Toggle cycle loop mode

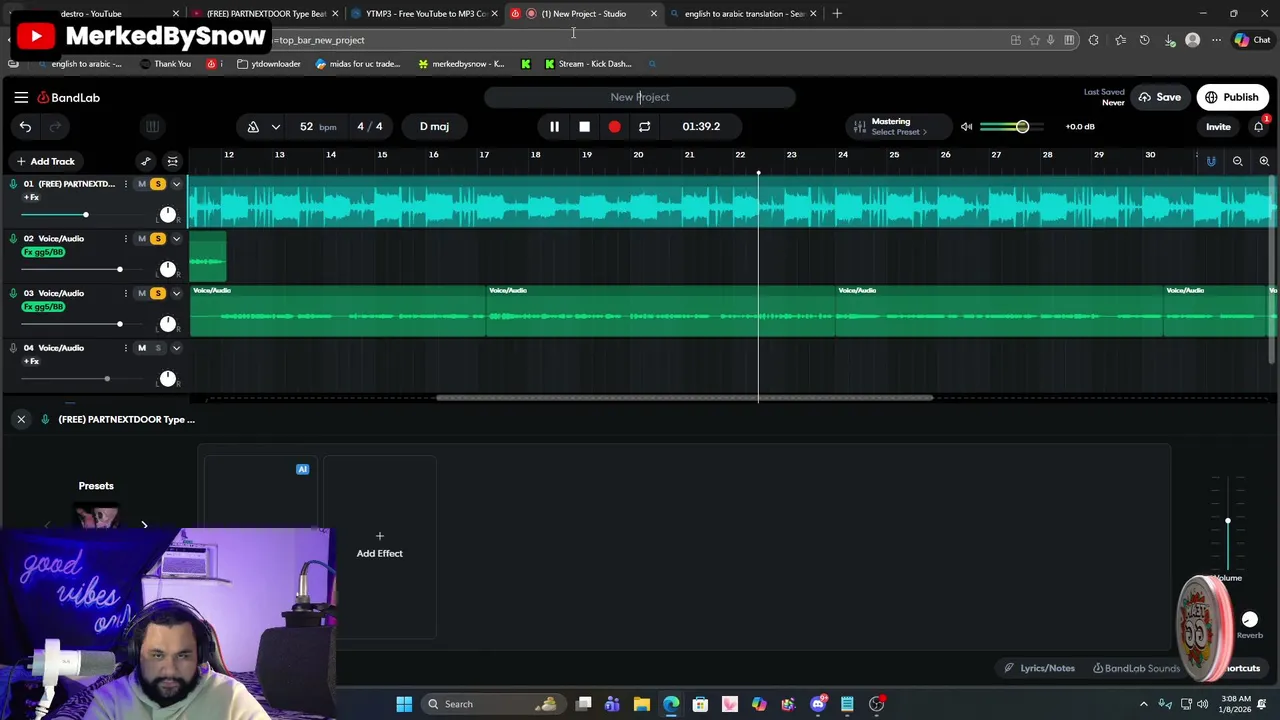pos(644,126)
